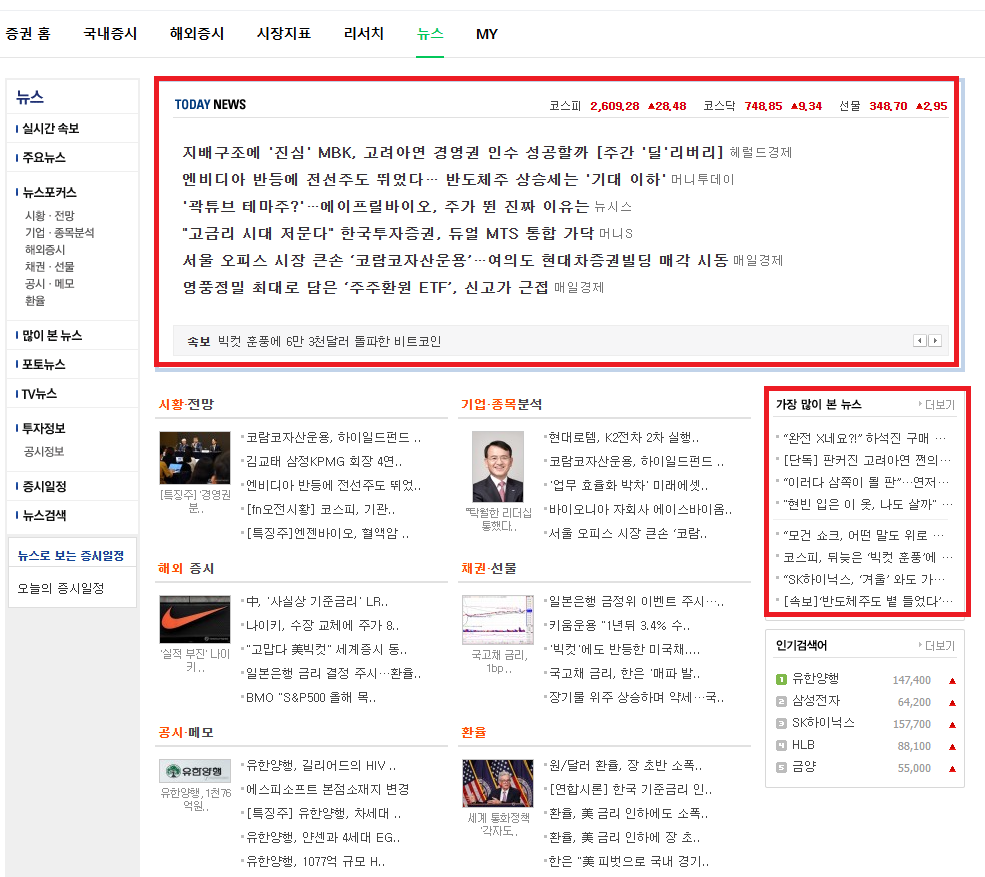This screenshot has width=985, height=877.
Task: Switch to 증권 홈 tab
Action: click(x=28, y=34)
